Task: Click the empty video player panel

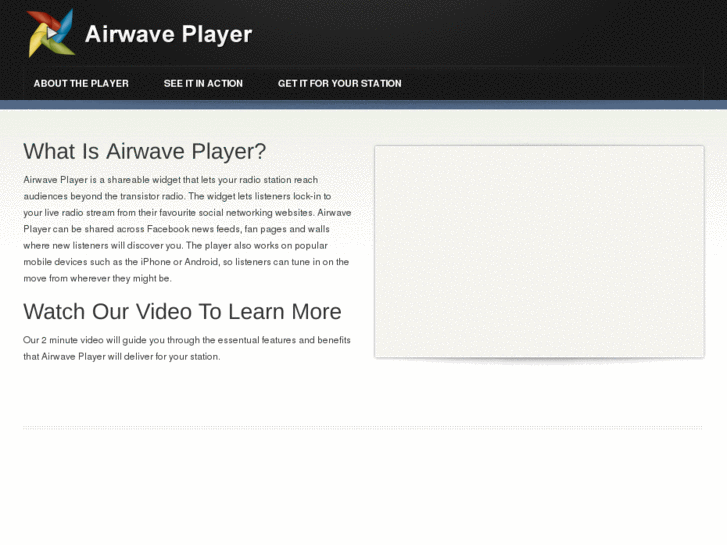Action: pyautogui.click(x=539, y=251)
